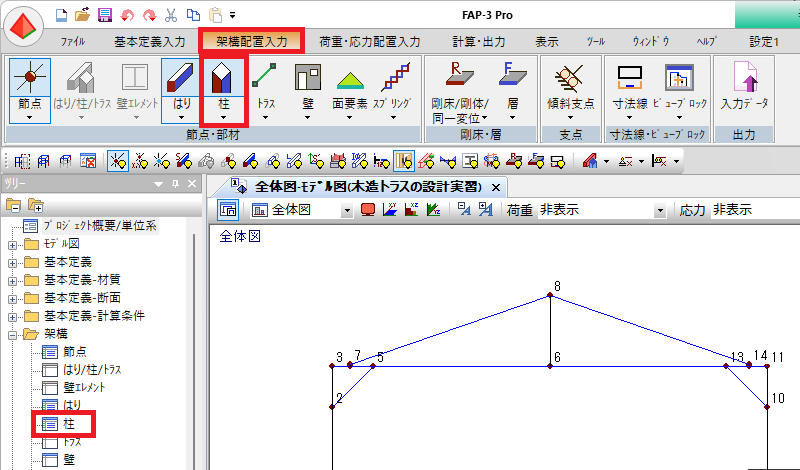Screen dimensions: 800x470
Task: Click the collapse-all folders icon in tree panel
Action: click(x=13, y=206)
